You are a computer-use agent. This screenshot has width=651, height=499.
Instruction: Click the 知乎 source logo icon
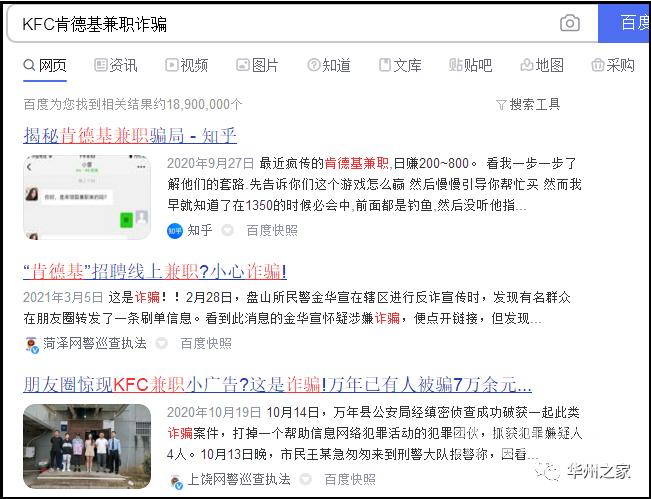click(x=175, y=230)
